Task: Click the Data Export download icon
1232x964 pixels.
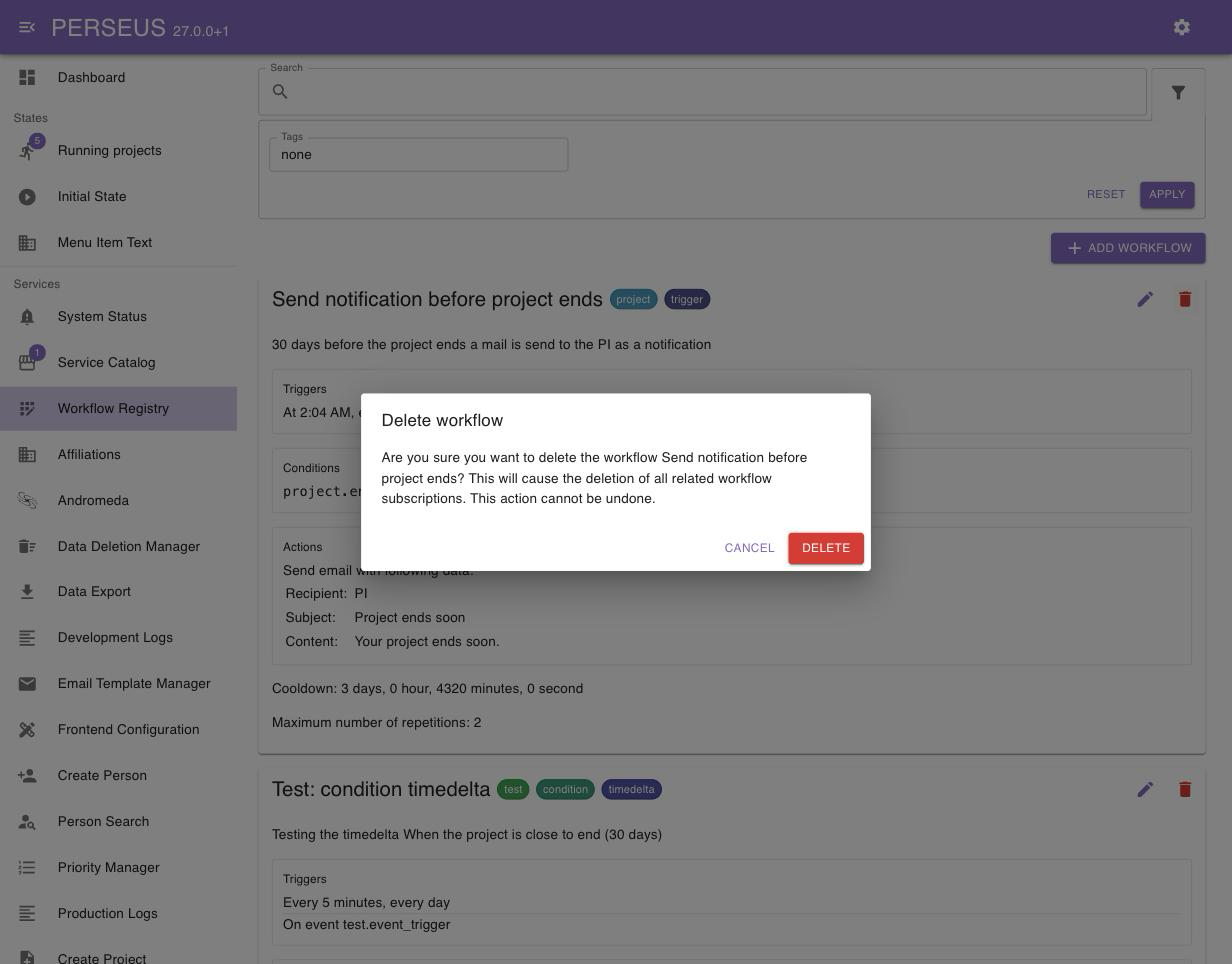Action: (x=27, y=592)
